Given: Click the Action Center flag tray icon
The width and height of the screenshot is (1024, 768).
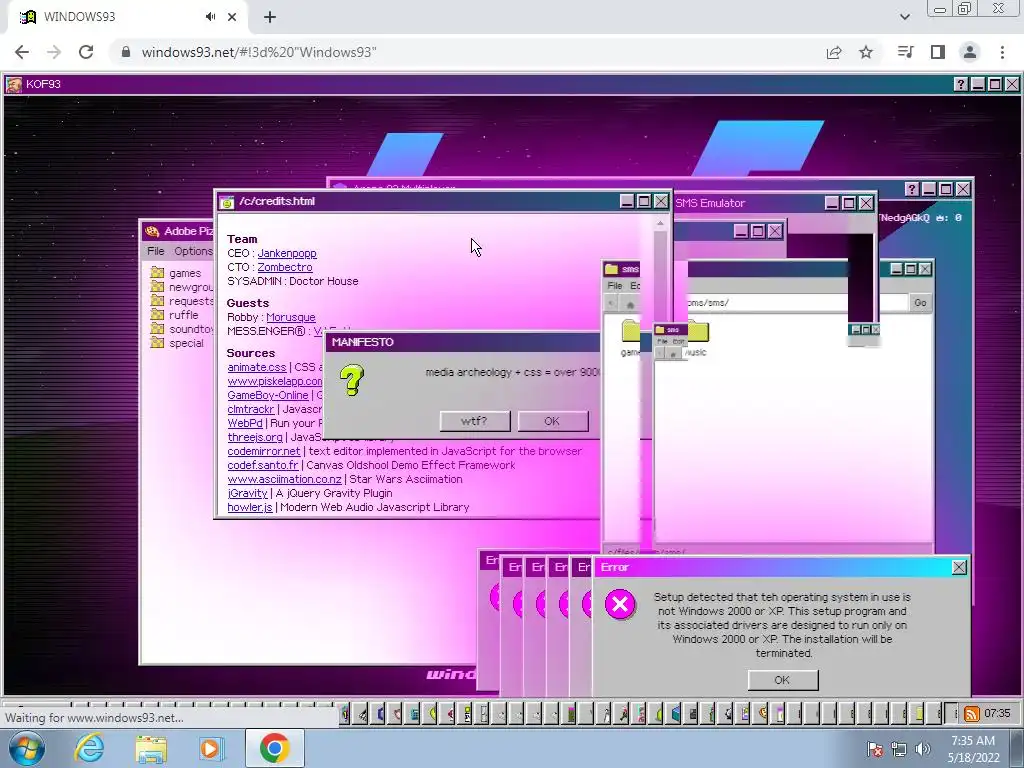Looking at the screenshot, I should click(874, 749).
